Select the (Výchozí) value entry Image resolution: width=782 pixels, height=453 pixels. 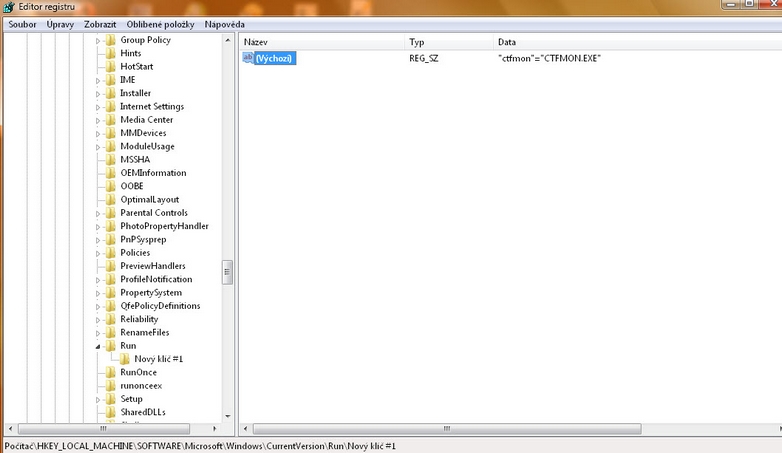point(274,59)
